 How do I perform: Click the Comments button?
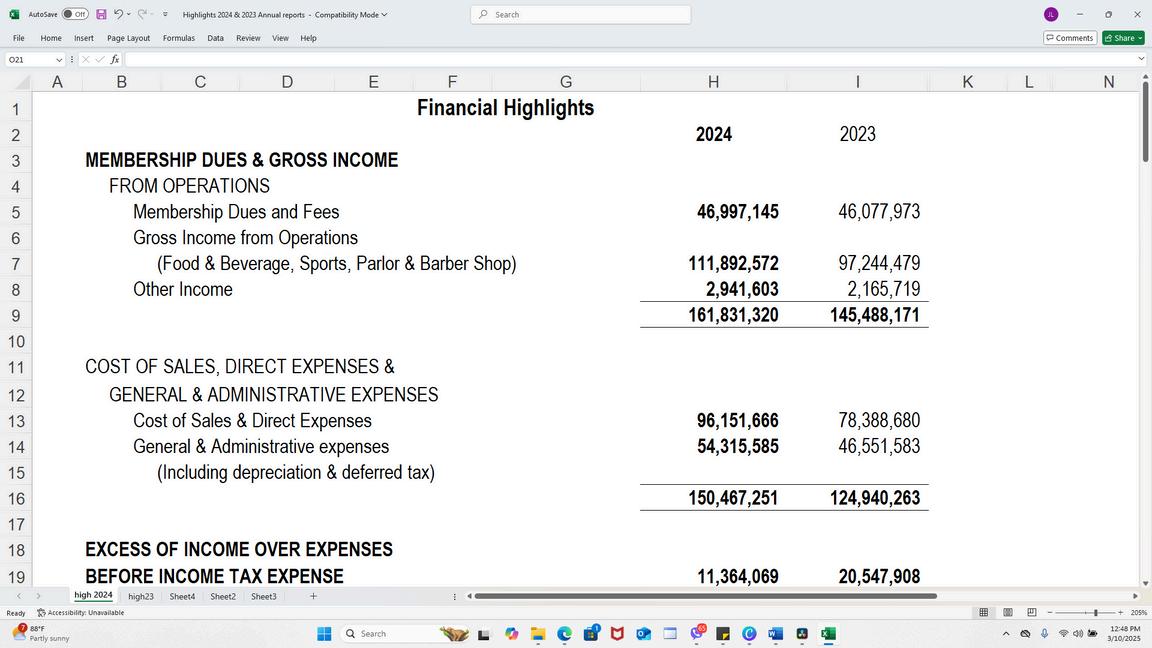tap(1070, 38)
